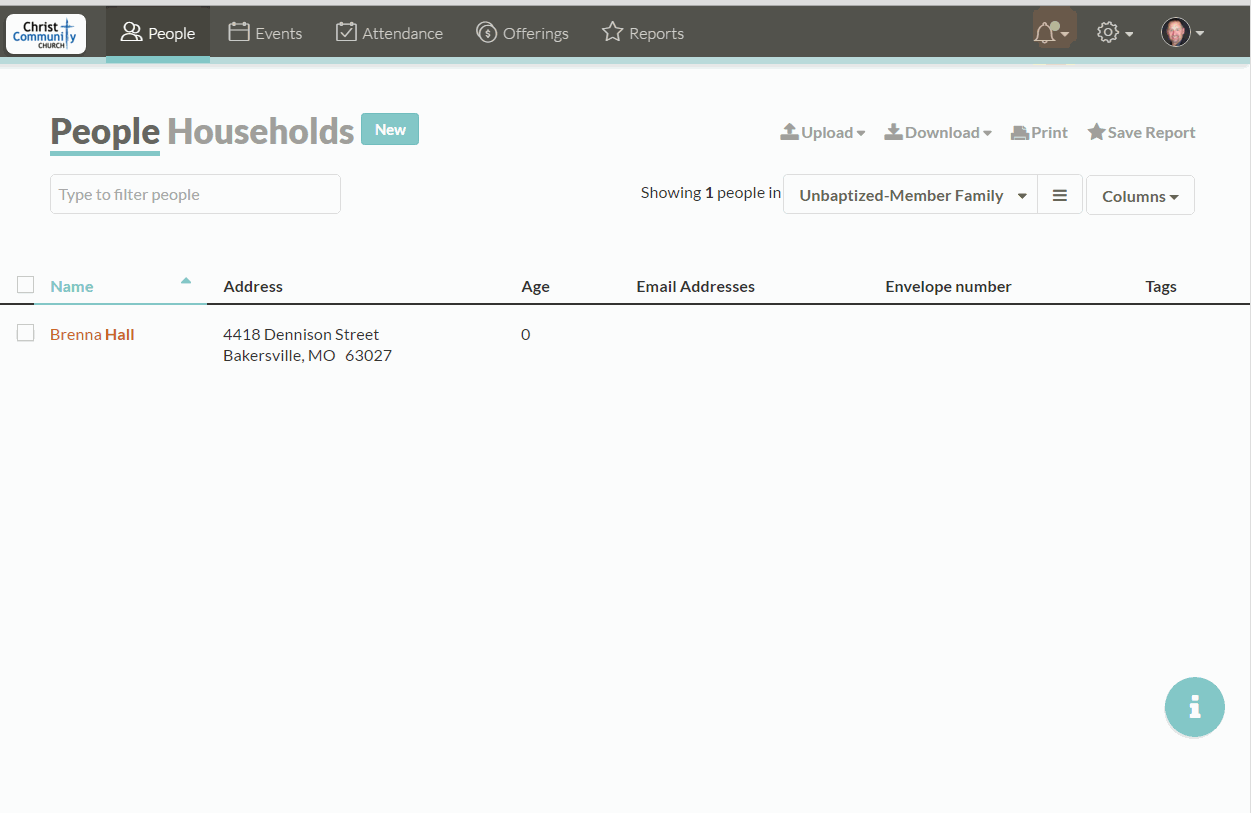Expand the Upload dropdown
The height and width of the screenshot is (813, 1251).
point(822,132)
